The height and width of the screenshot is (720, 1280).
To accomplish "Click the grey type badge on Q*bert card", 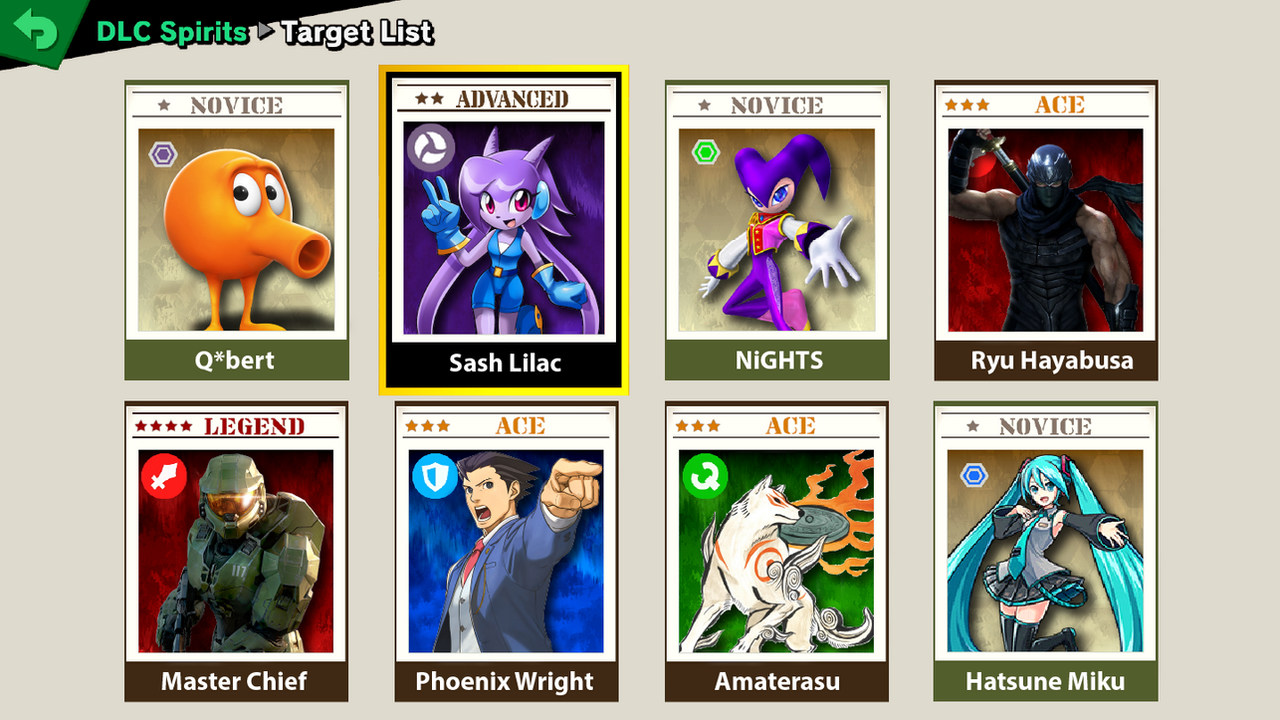I will tap(162, 154).
